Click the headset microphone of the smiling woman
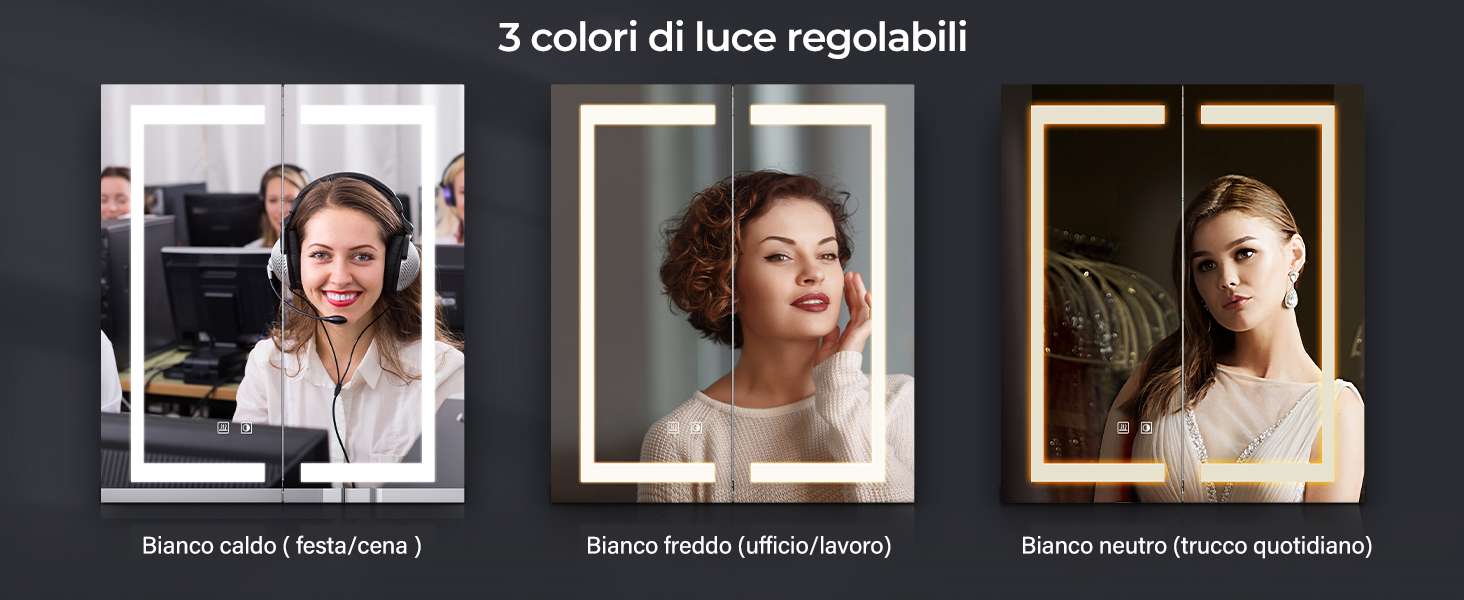This screenshot has width=1464, height=600. (334, 319)
